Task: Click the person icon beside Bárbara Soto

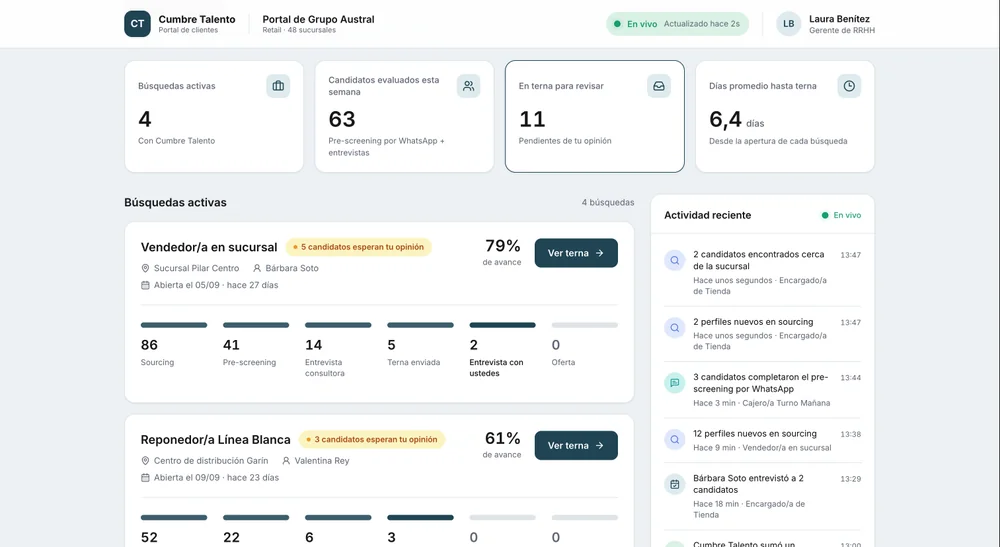Action: point(257,268)
